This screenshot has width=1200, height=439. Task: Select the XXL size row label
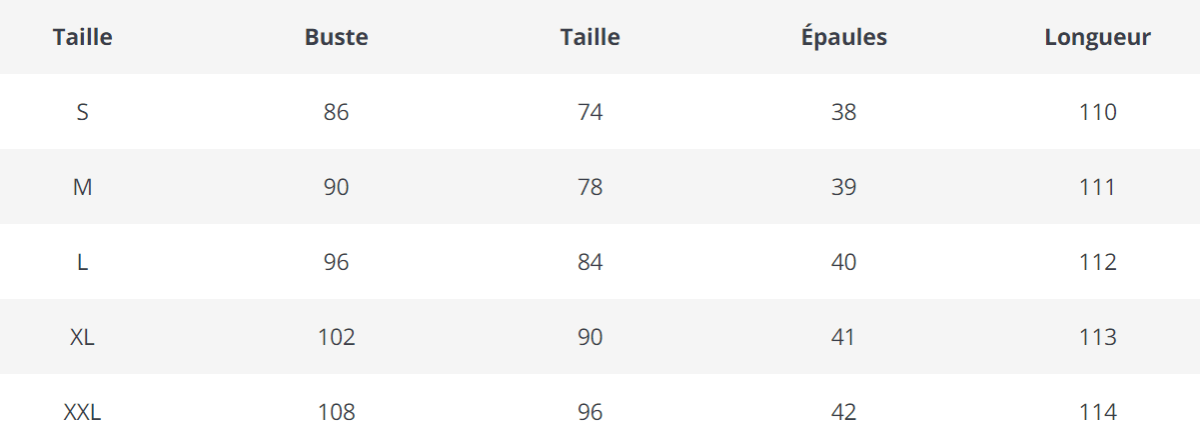[x=82, y=412]
